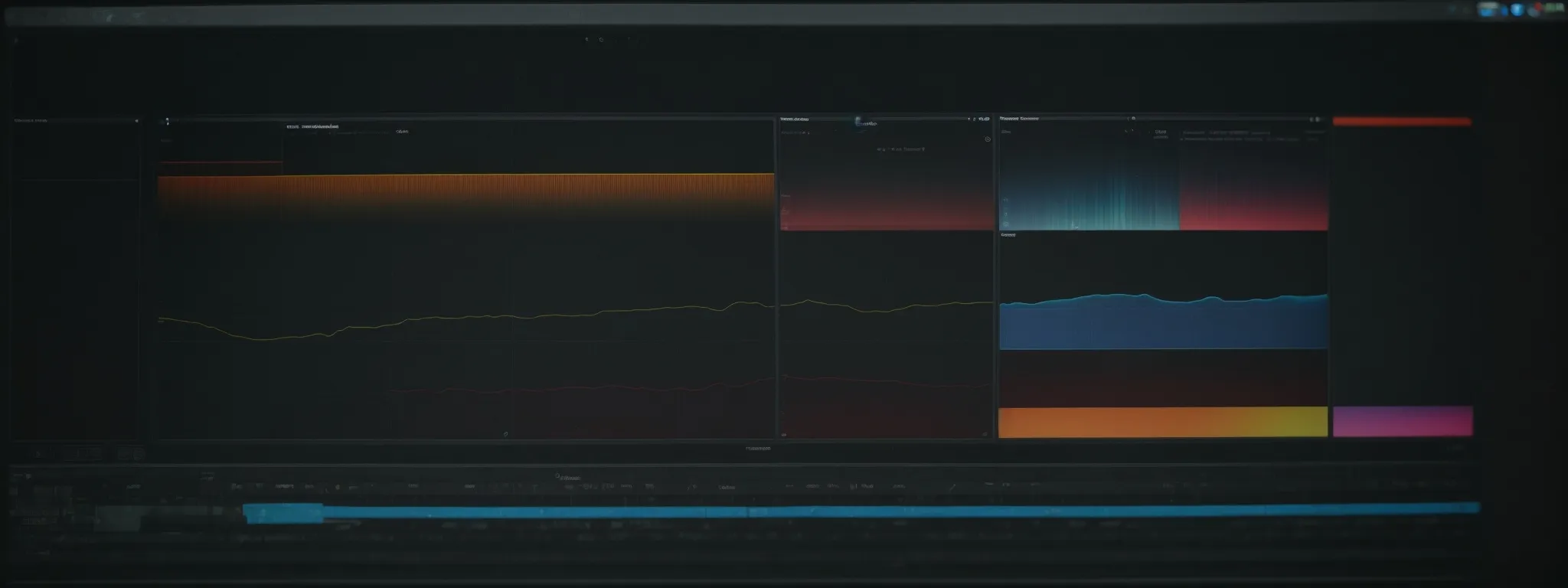The image size is (1568, 588).
Task: Pick the magenta-pink gradient swatch
Action: [1403, 421]
